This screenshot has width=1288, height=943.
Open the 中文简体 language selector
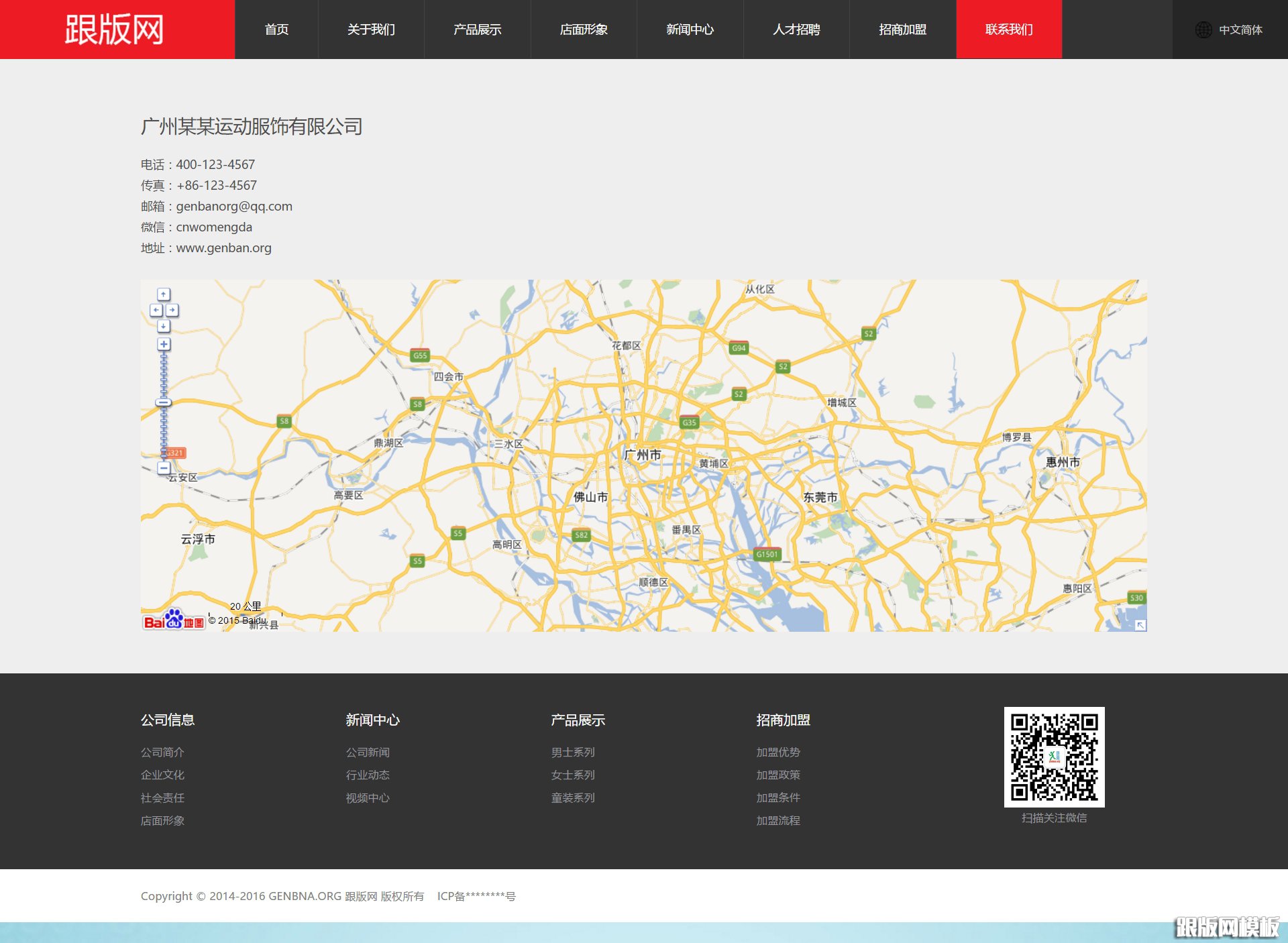pos(1240,30)
